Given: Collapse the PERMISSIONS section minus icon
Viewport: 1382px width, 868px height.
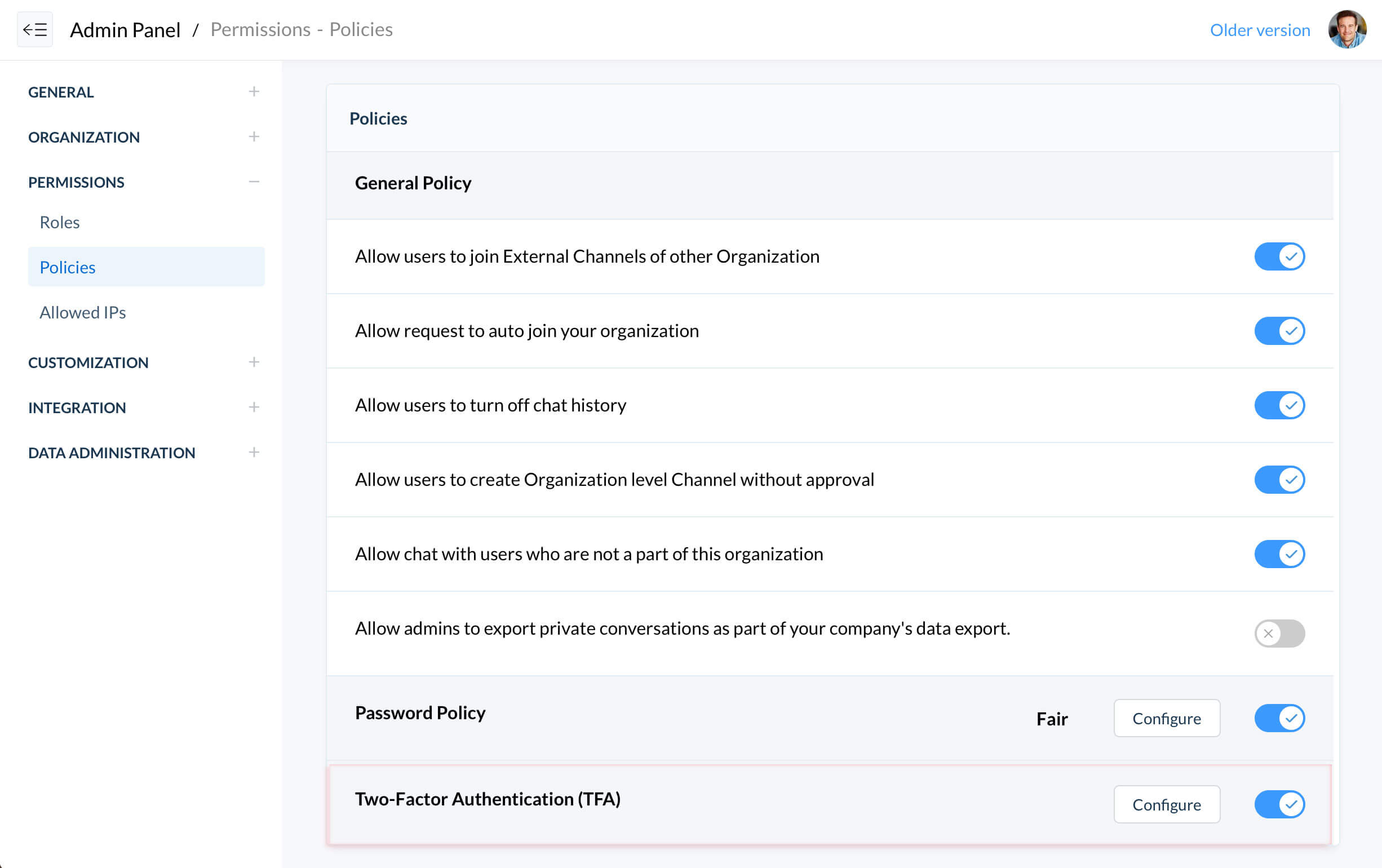Looking at the screenshot, I should 254,181.
